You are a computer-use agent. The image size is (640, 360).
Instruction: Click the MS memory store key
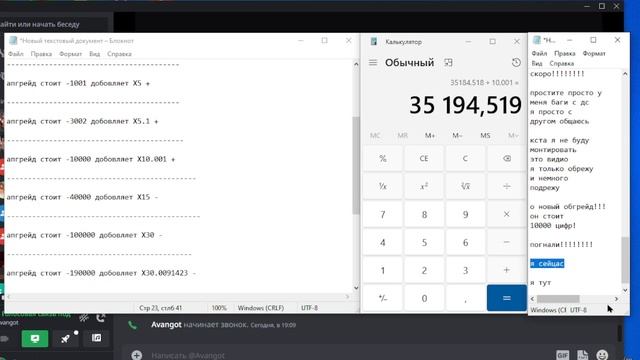pyautogui.click(x=485, y=135)
